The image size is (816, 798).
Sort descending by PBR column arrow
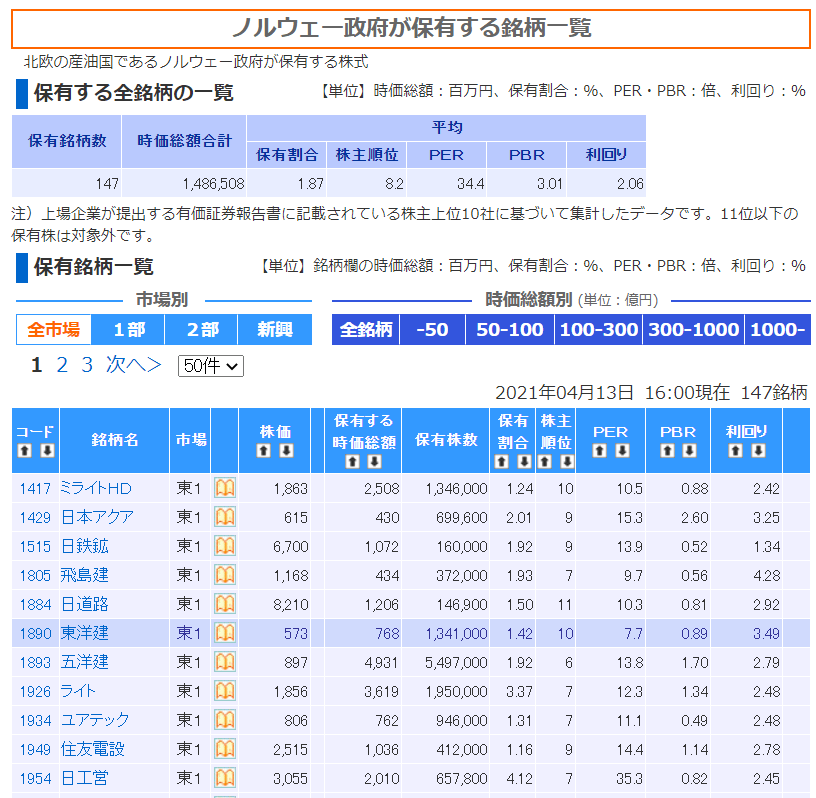[x=690, y=451]
